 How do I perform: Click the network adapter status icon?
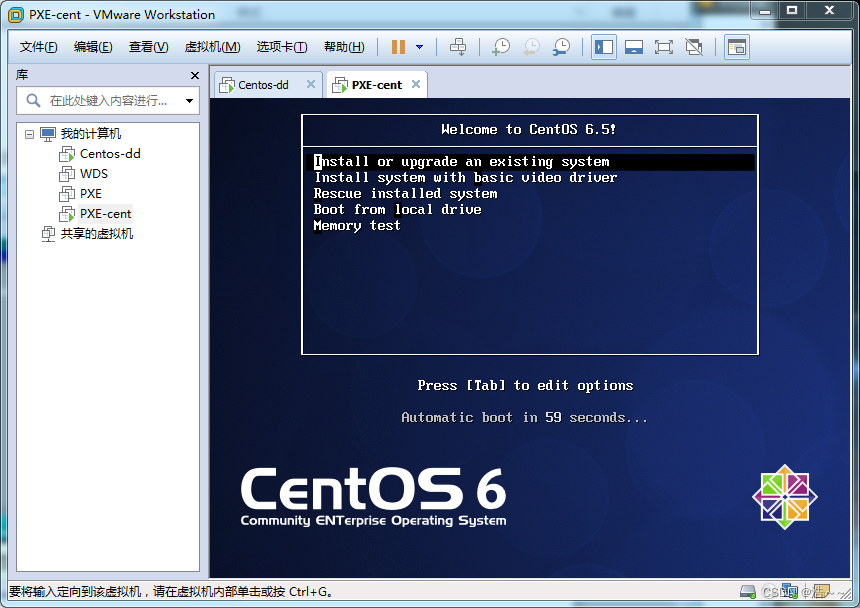click(788, 590)
